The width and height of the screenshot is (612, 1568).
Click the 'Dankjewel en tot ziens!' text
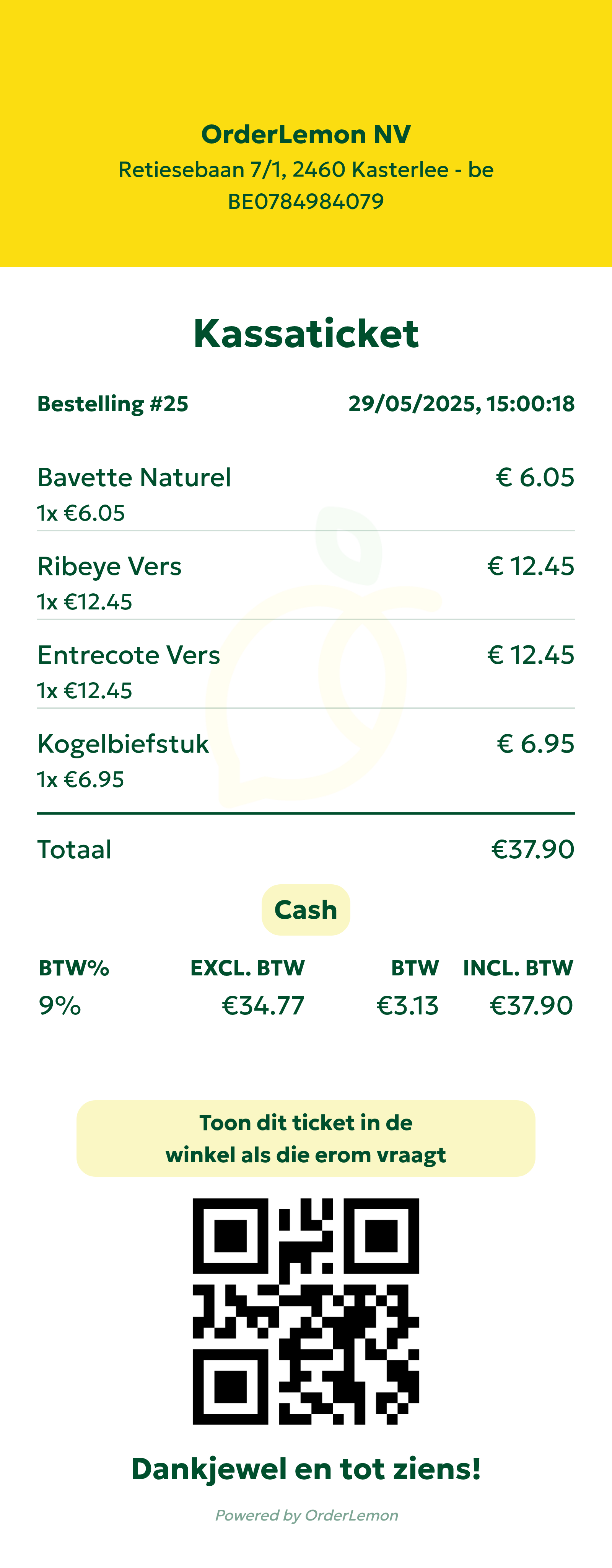pos(306,1469)
